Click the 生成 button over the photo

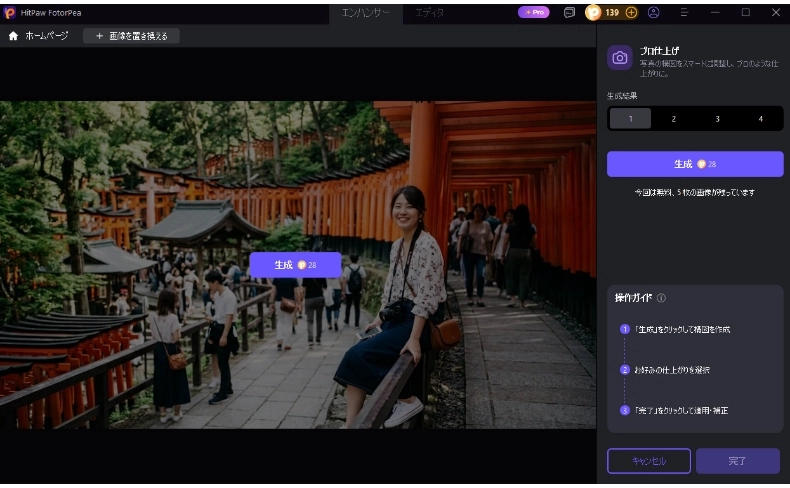point(295,265)
